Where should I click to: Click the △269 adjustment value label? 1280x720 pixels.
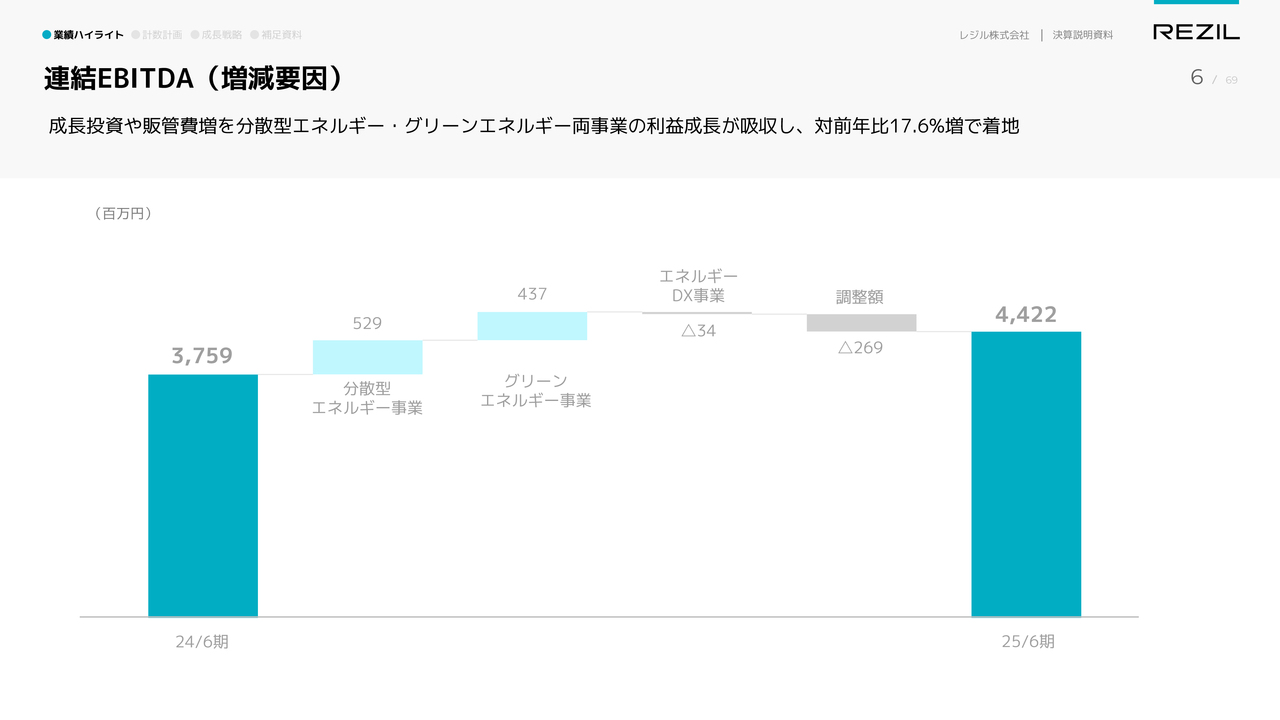860,348
